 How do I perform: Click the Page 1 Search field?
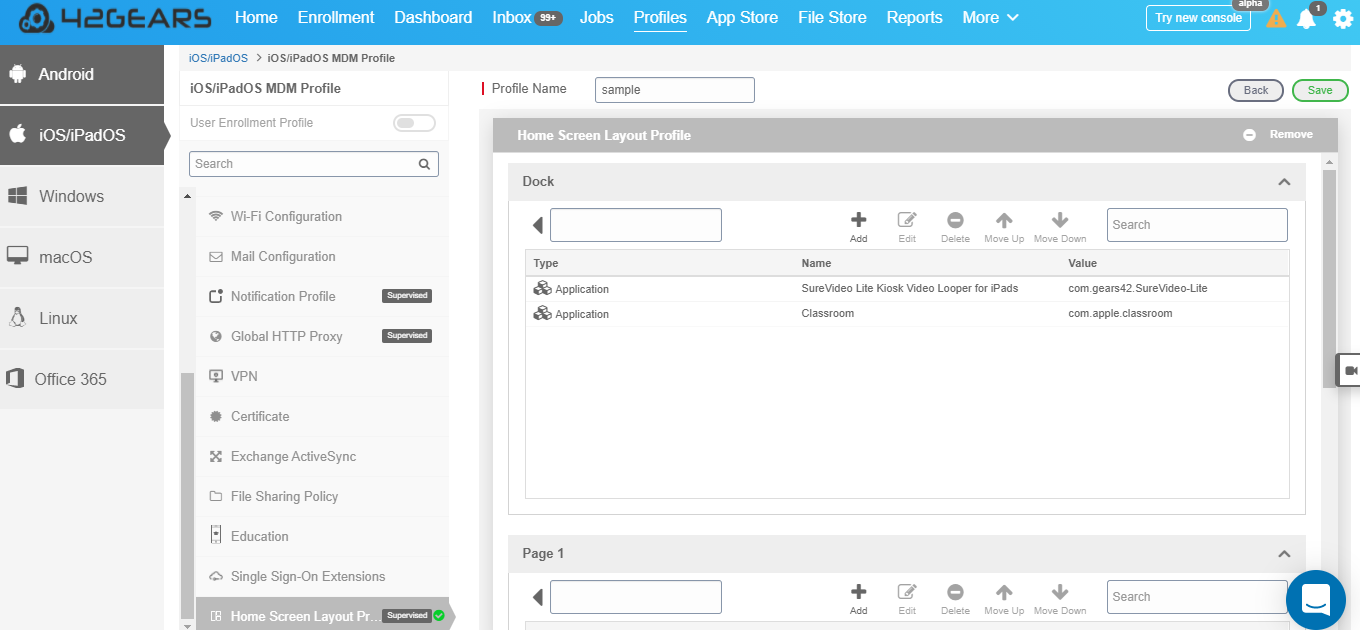point(1197,597)
